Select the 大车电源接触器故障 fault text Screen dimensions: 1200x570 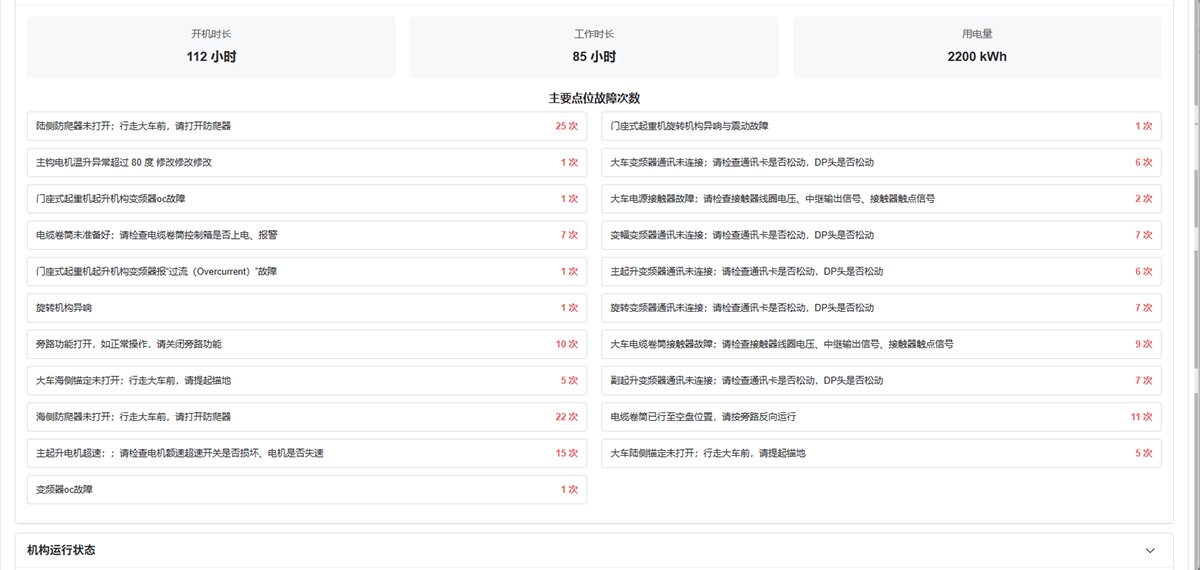click(773, 199)
